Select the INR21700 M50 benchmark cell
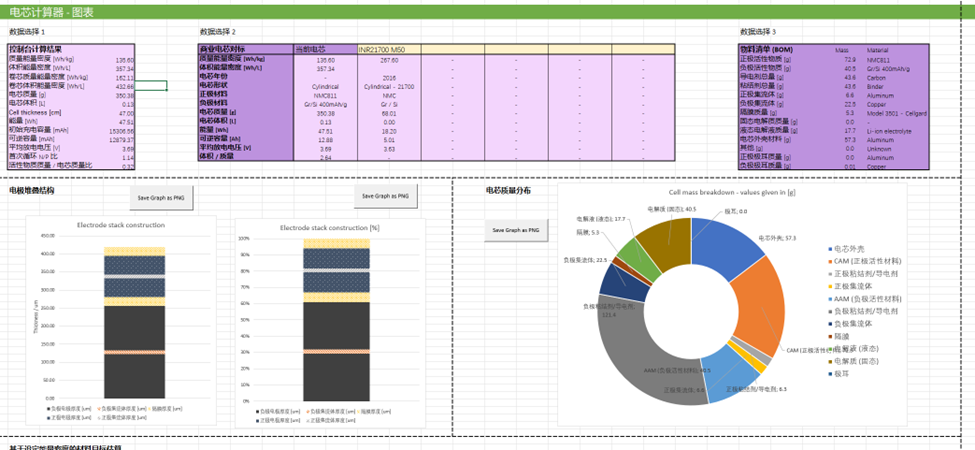 389,49
